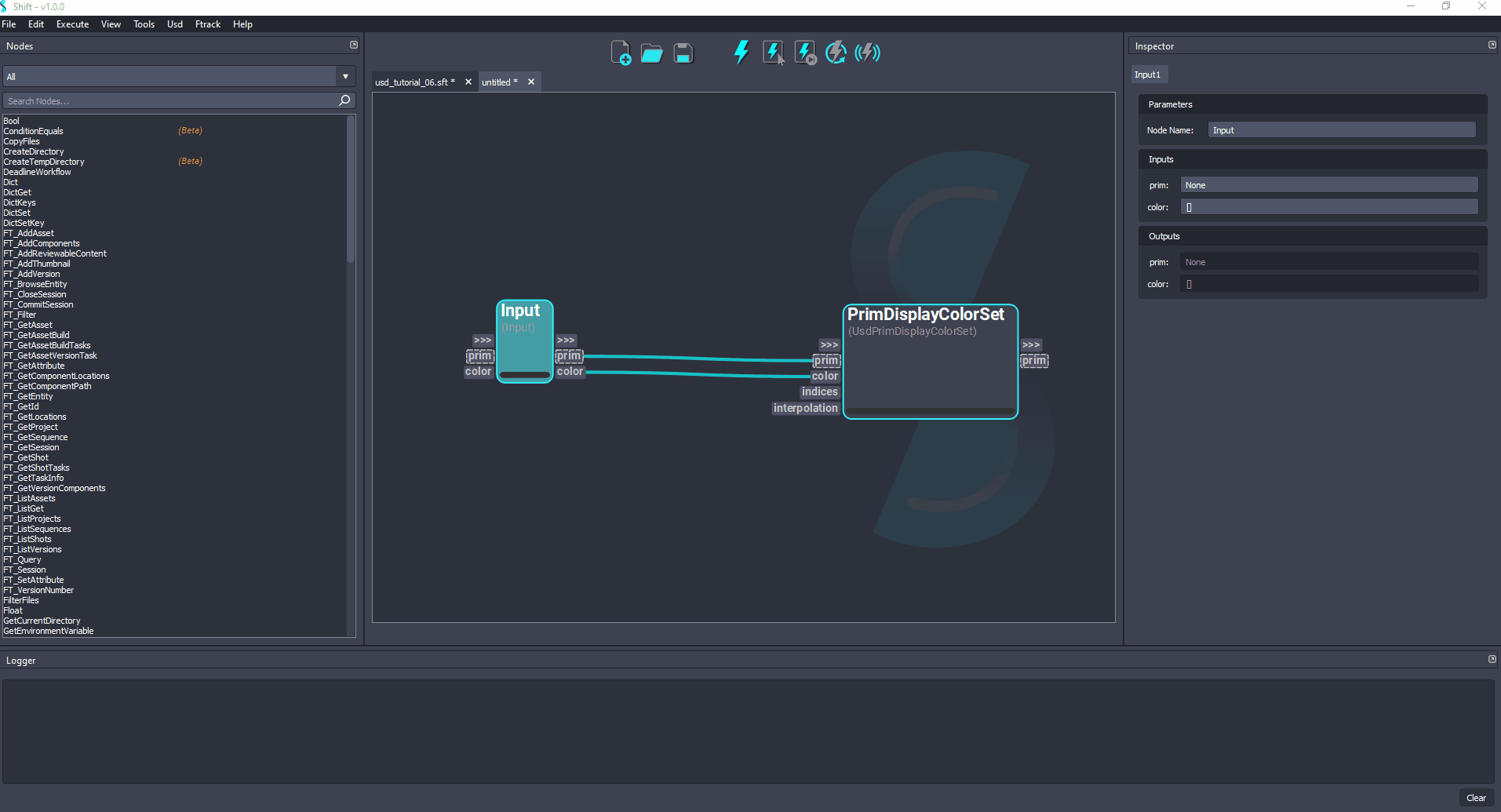Execute the full graph with the lightning icon
1501x812 pixels.
pos(741,52)
